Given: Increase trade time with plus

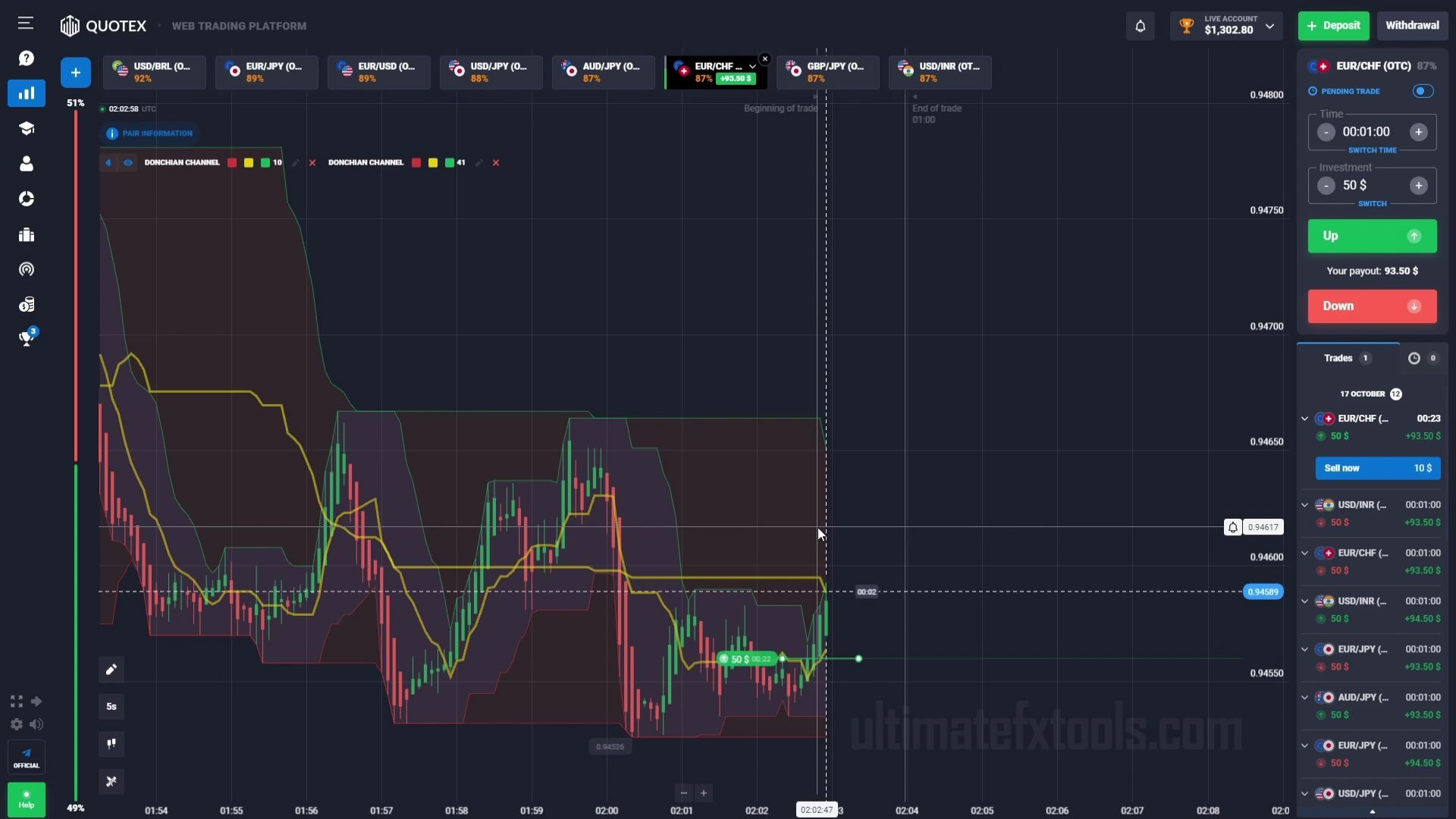Looking at the screenshot, I should point(1419,132).
